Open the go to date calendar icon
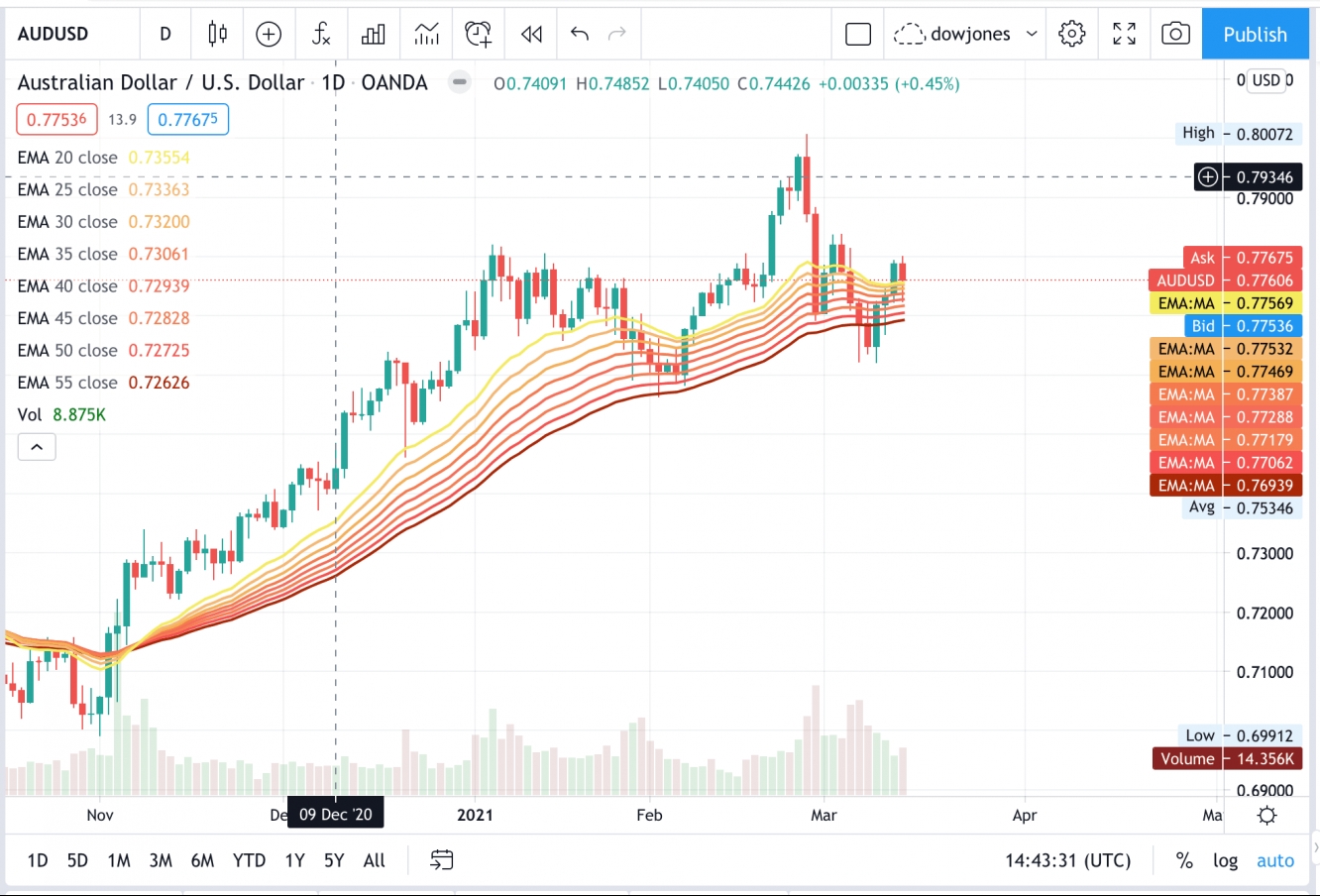 pyautogui.click(x=442, y=860)
